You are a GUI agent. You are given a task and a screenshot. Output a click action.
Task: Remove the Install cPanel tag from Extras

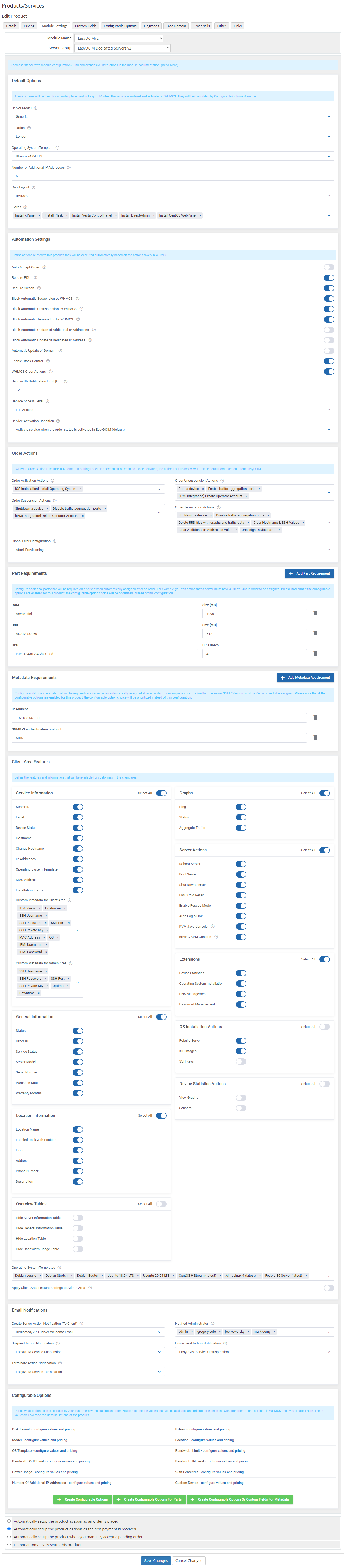[40, 215]
